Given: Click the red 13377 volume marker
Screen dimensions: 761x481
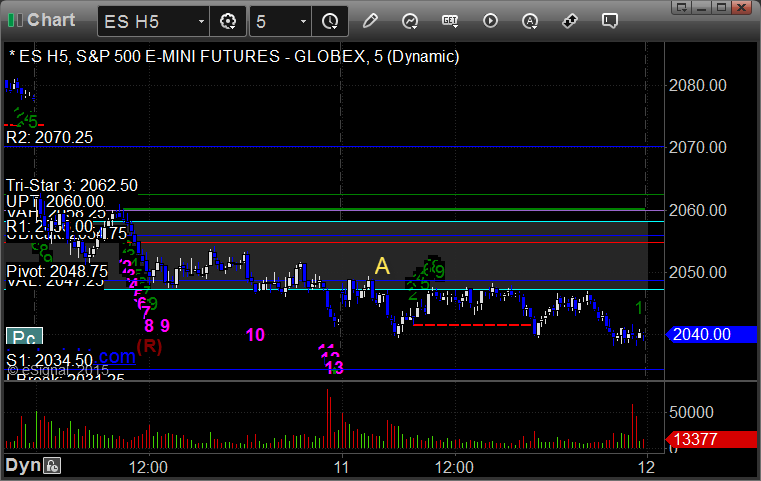Looking at the screenshot, I should coord(712,439).
